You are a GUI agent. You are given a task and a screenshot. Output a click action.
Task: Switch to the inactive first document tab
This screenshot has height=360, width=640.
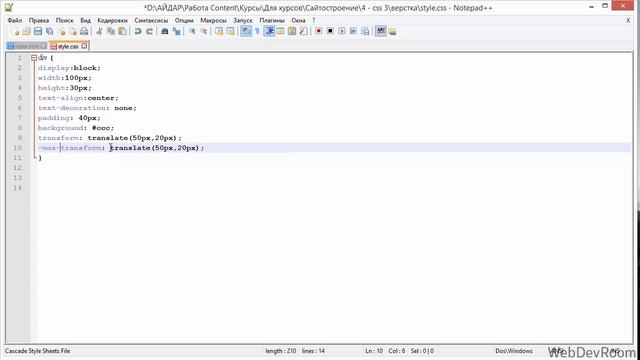point(27,47)
